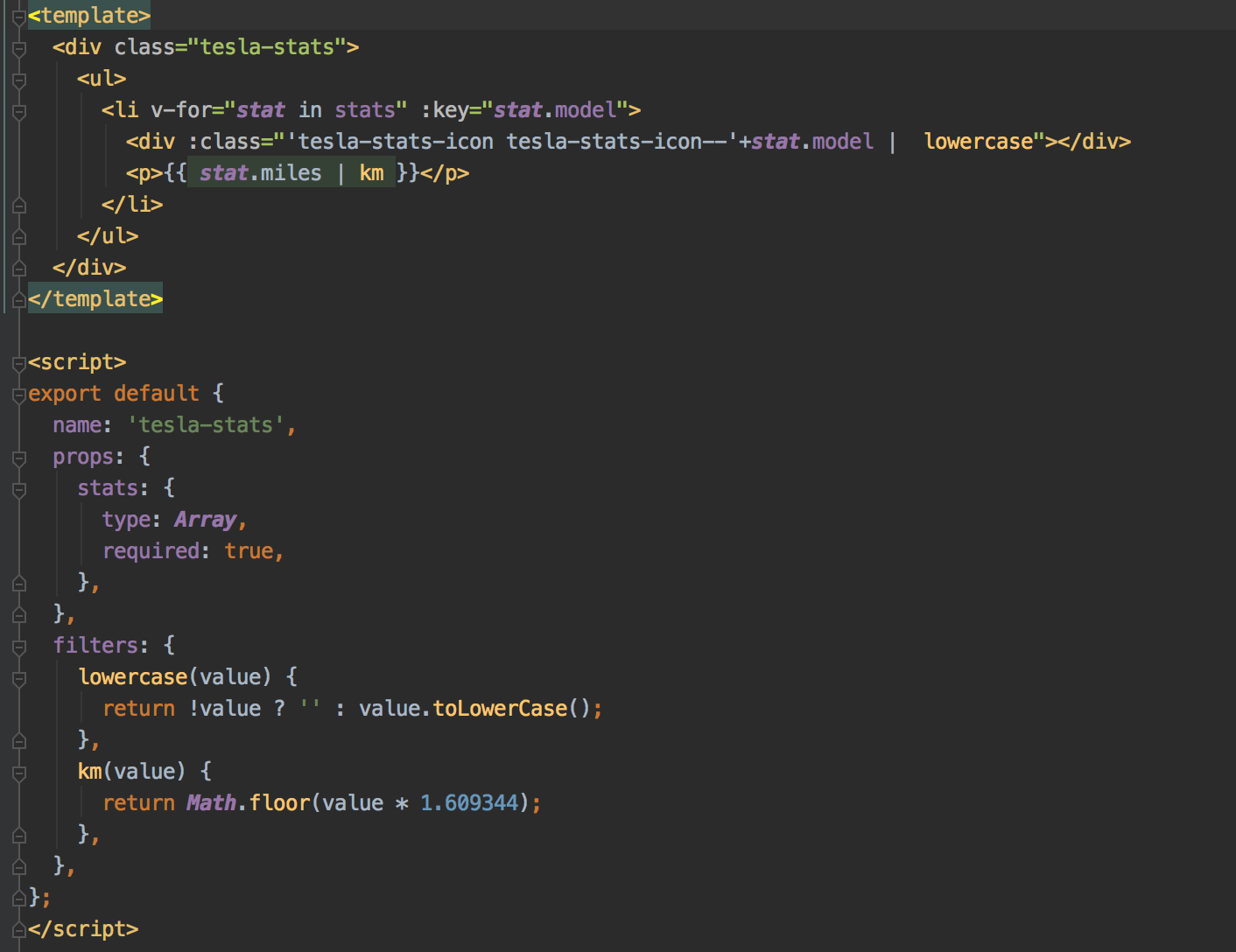Click the "filters" property key
The height and width of the screenshot is (952, 1236).
click(95, 646)
